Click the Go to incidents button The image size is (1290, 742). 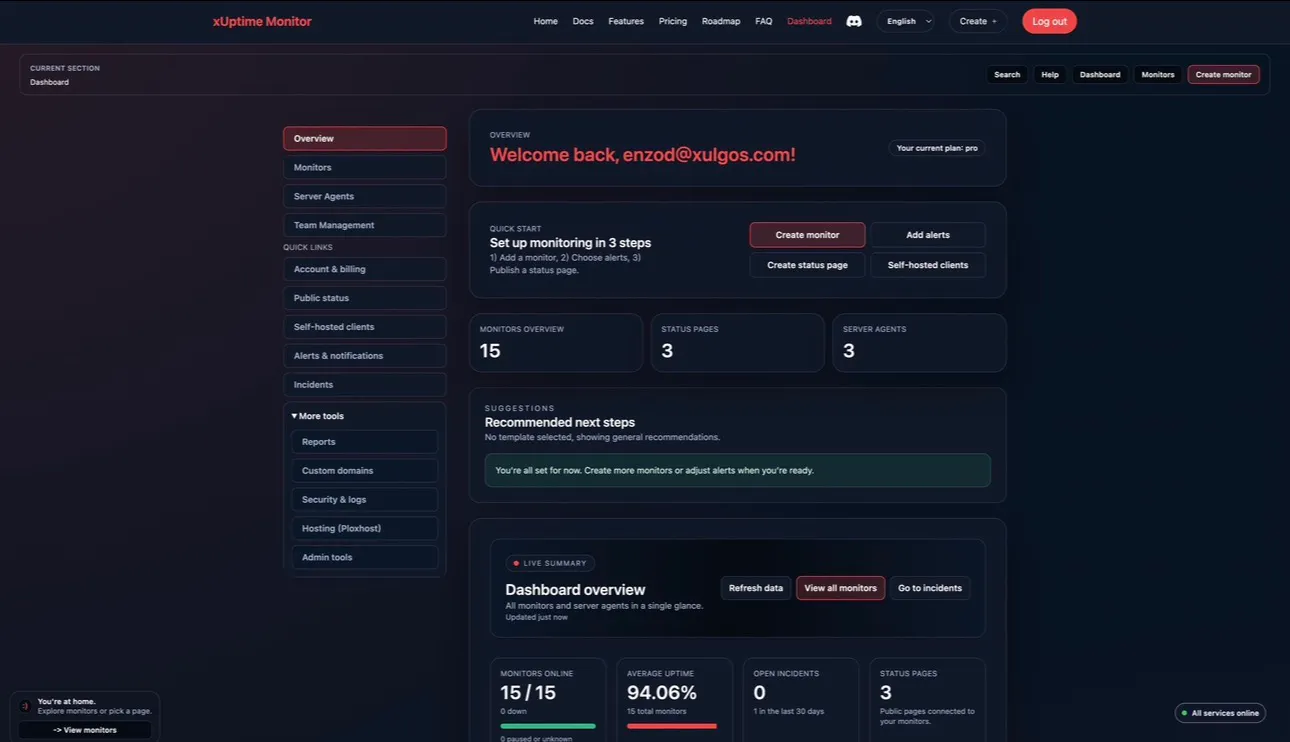(930, 588)
